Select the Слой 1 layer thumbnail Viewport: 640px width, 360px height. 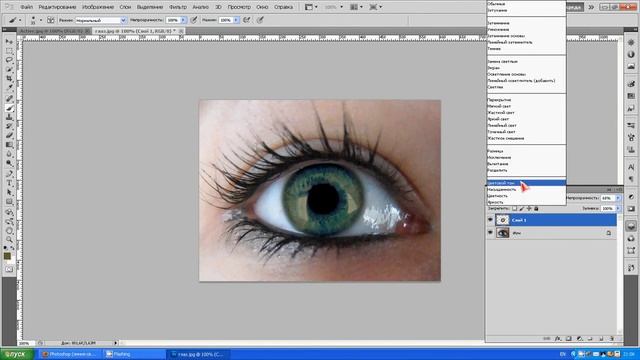click(502, 220)
